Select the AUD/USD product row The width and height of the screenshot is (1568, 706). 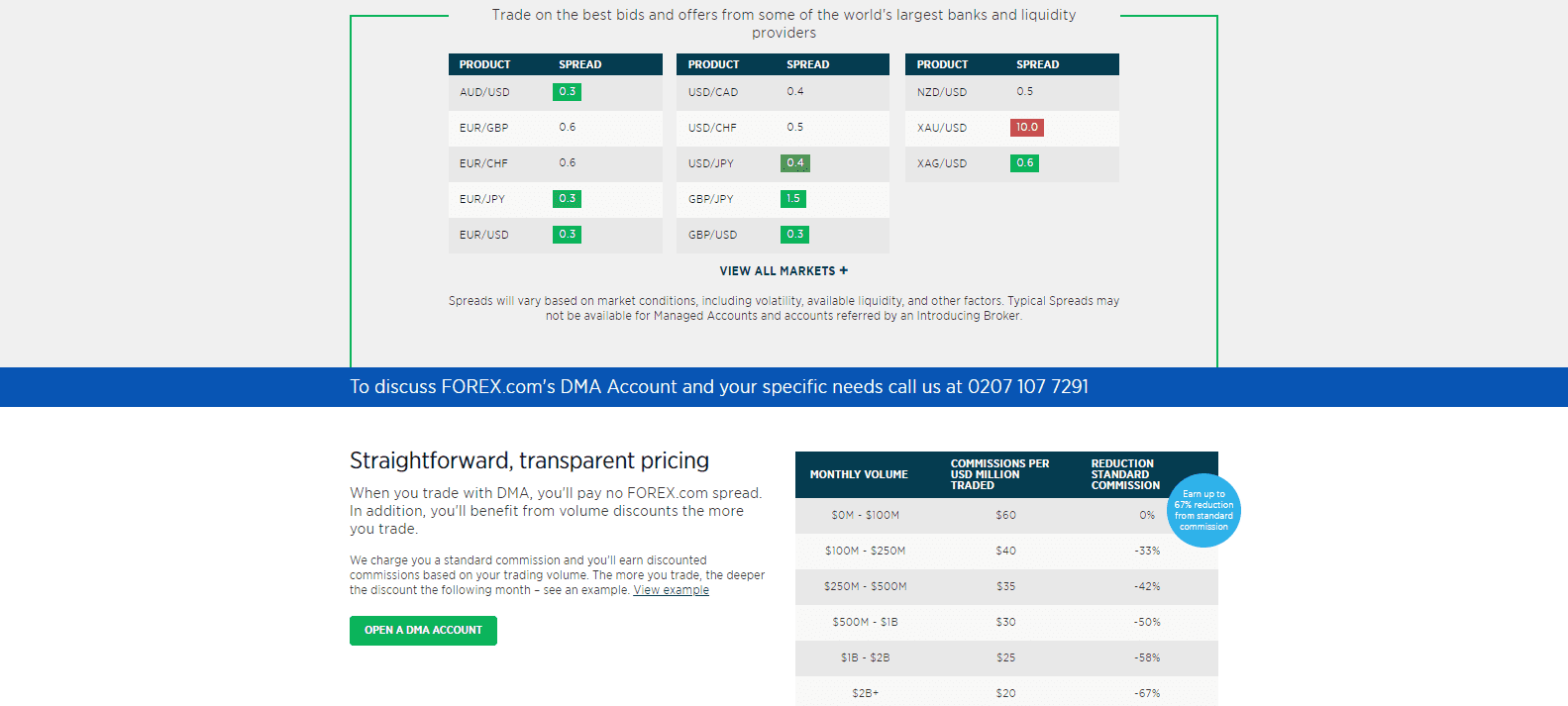556,92
